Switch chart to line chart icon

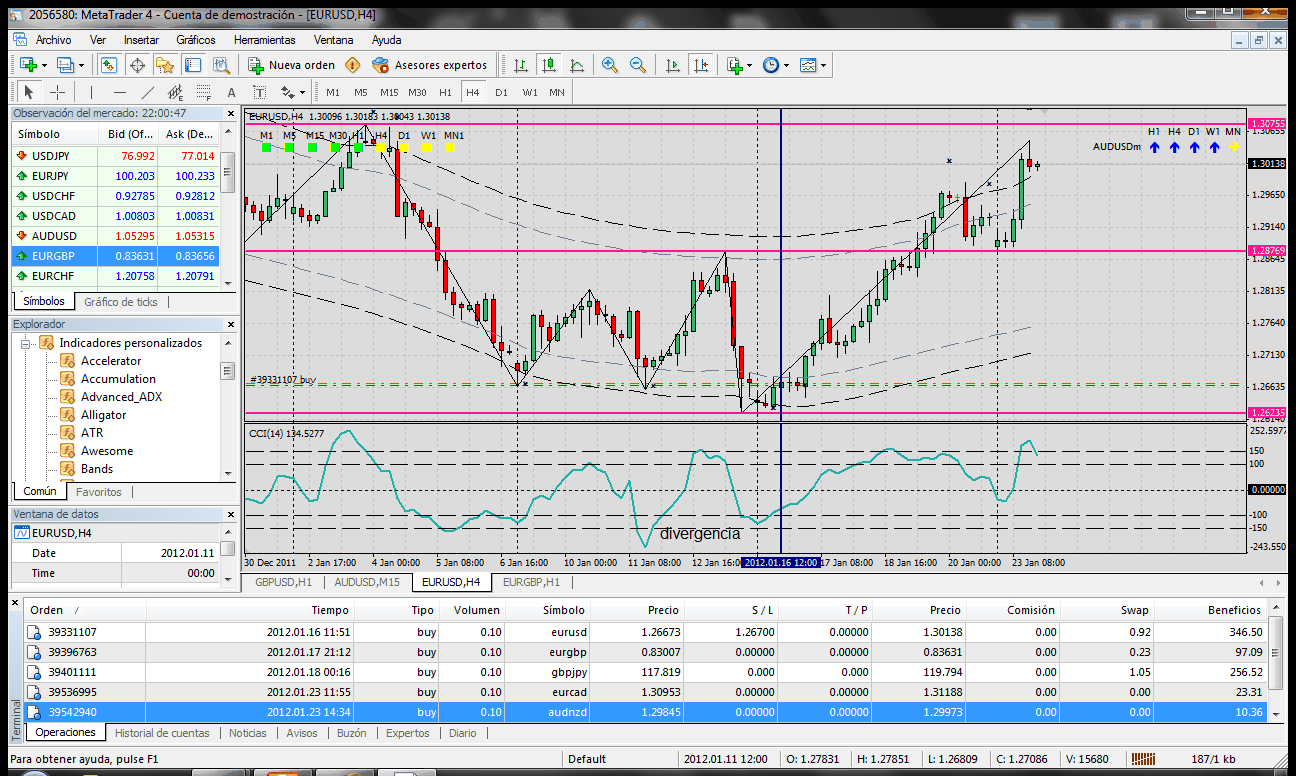point(577,65)
